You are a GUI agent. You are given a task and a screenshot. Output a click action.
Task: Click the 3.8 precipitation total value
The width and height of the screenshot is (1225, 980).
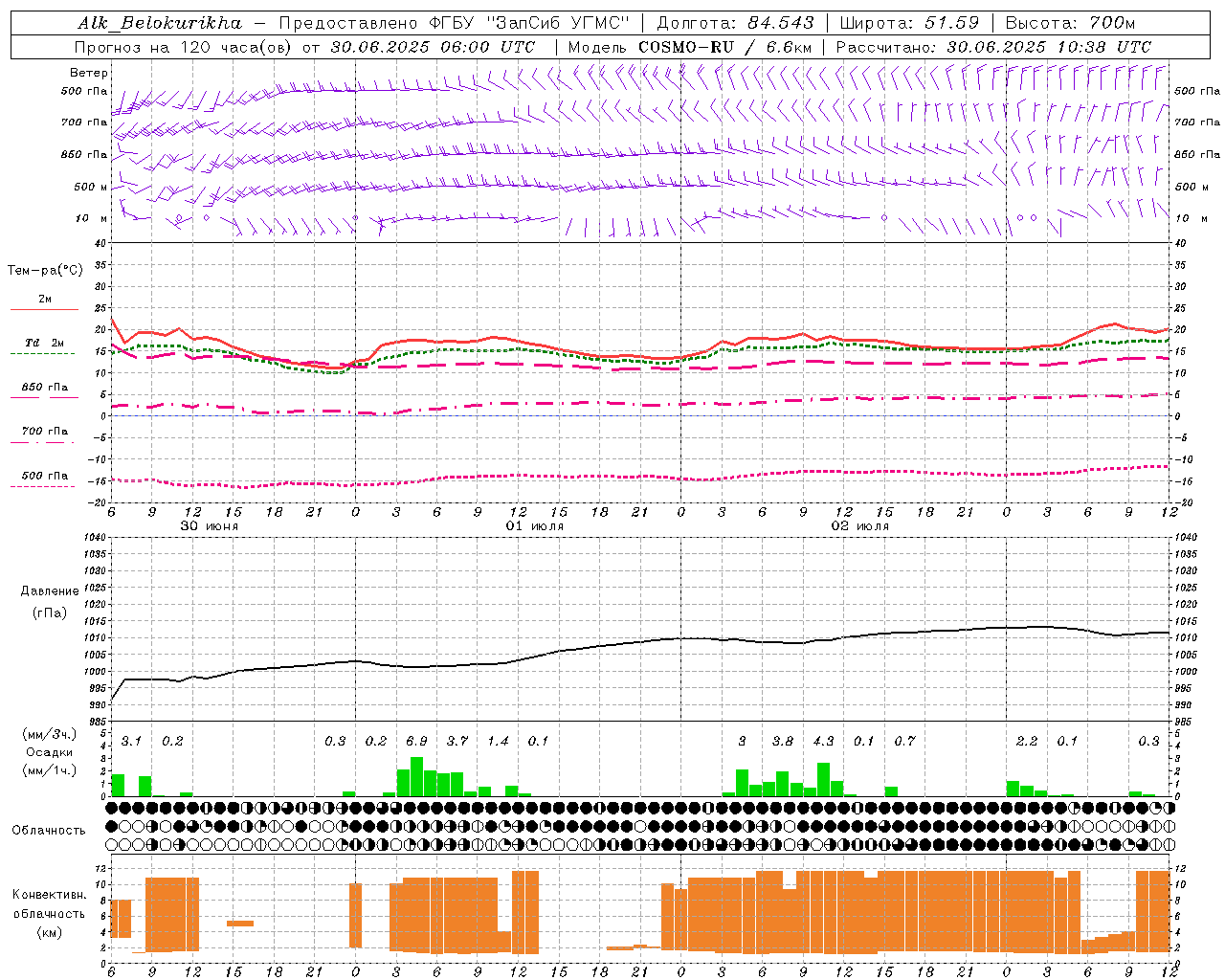pyautogui.click(x=783, y=741)
